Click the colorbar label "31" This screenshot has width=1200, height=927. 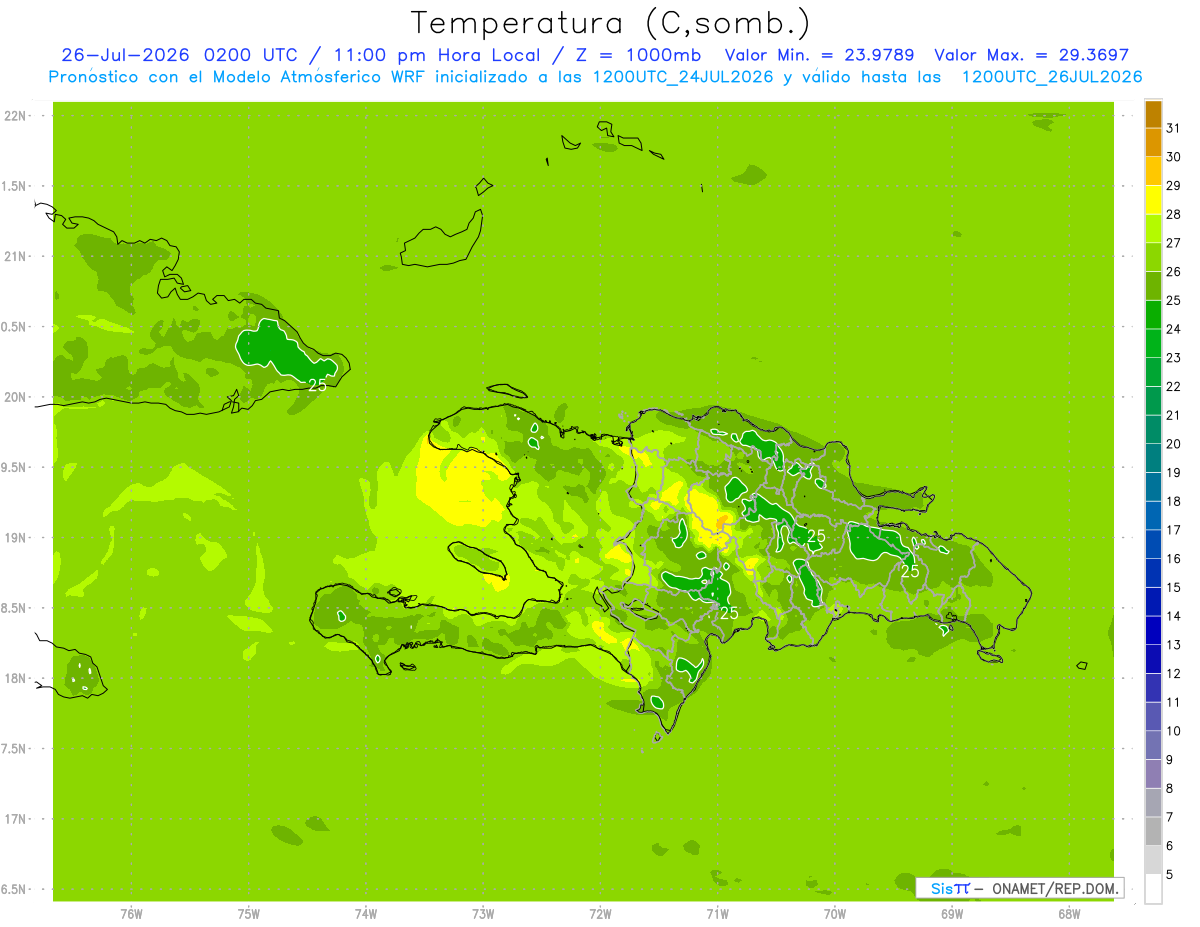tap(1174, 128)
